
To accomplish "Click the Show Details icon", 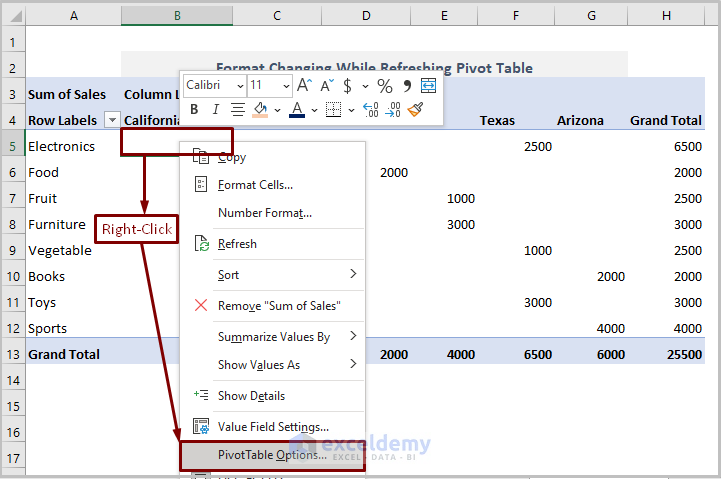I will pyautogui.click(x=201, y=395).
